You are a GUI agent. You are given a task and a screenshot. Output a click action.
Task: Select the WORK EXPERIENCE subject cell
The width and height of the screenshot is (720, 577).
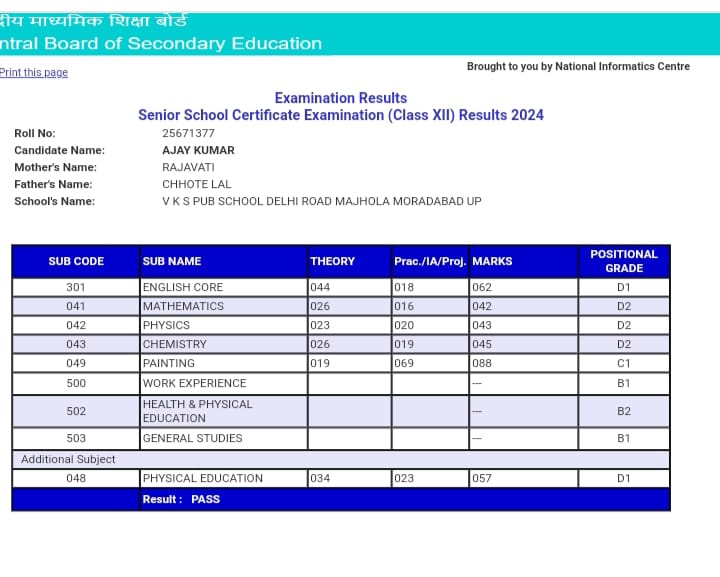coord(224,383)
